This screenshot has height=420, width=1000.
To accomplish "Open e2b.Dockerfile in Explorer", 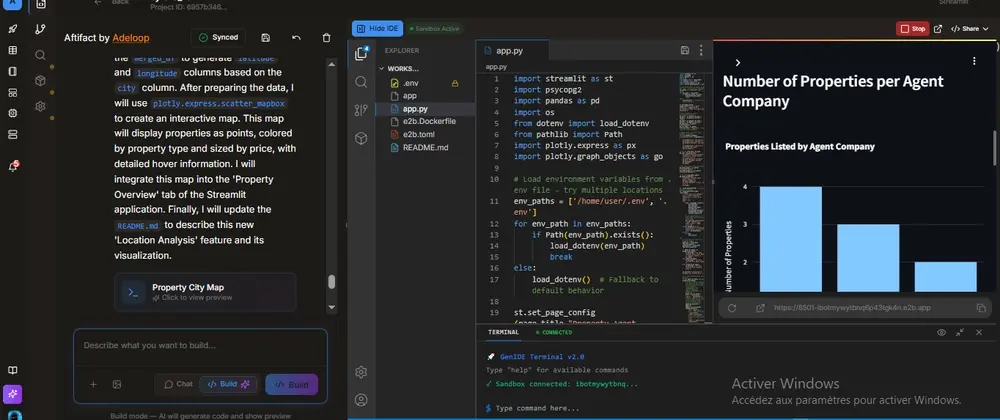I will pyautogui.click(x=425, y=121).
